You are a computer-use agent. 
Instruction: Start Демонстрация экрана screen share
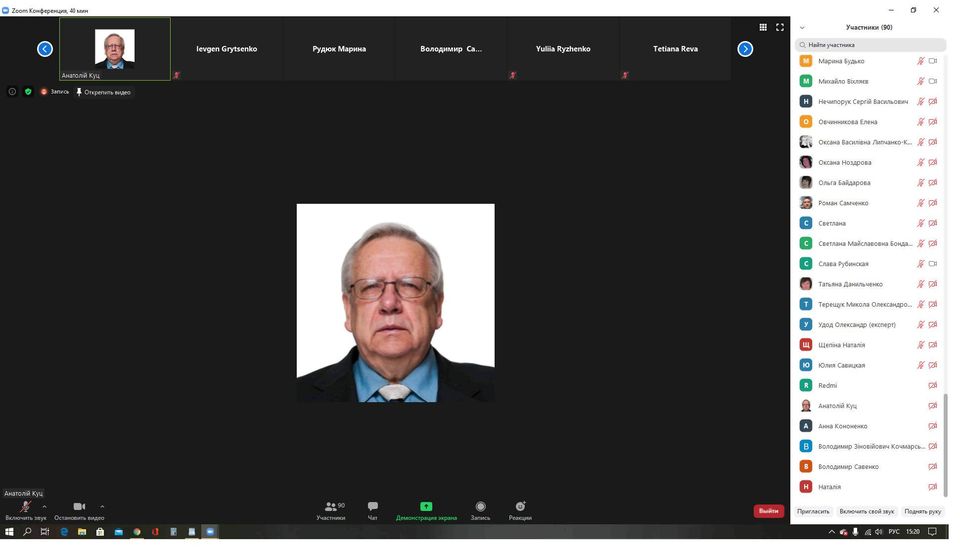tap(426, 507)
